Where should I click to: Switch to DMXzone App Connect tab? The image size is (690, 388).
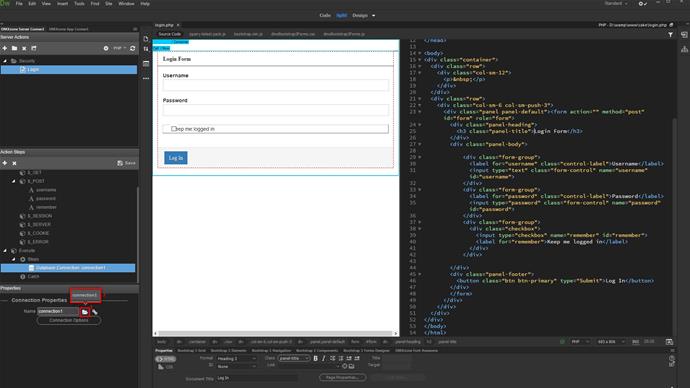point(68,29)
